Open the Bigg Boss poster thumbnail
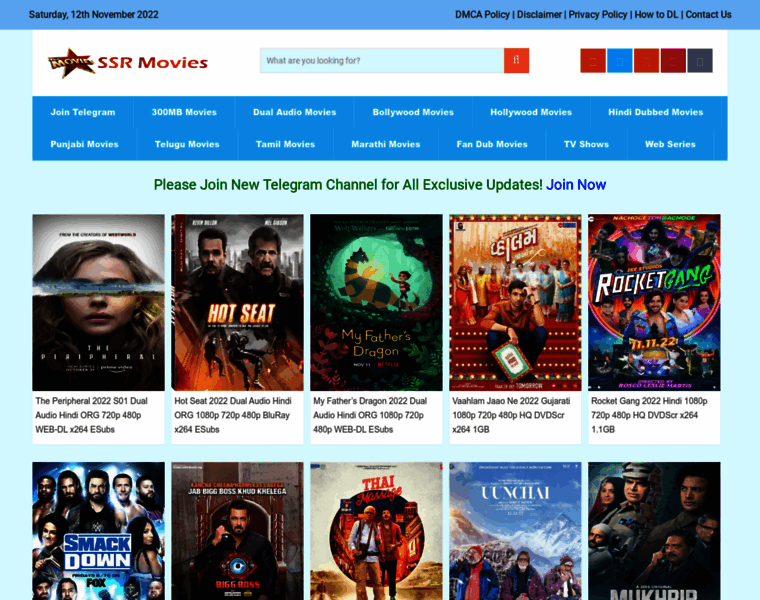Image resolution: width=760 pixels, height=600 pixels. [238, 531]
